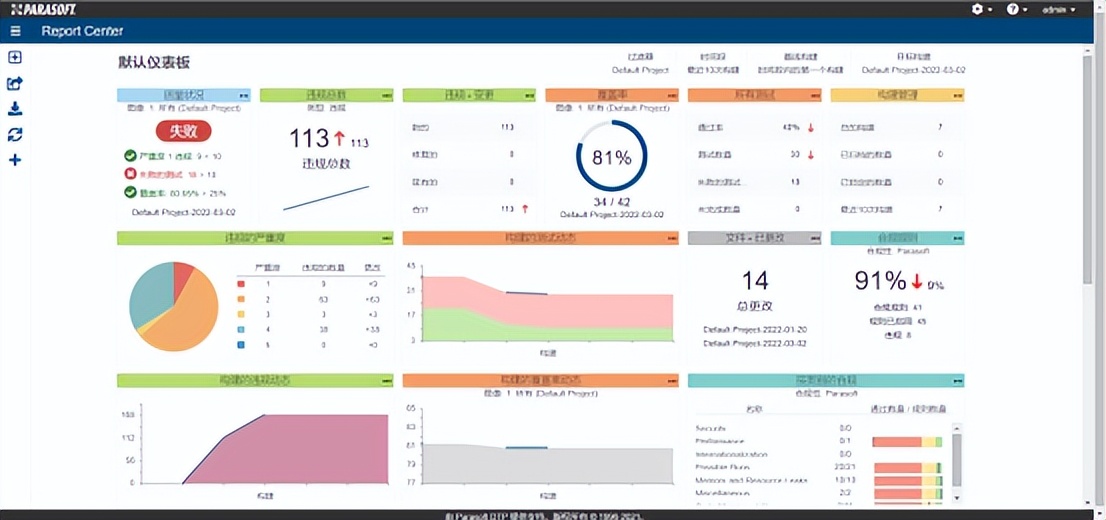
Task: Click the orange slice of pie chart
Action: coord(190,315)
